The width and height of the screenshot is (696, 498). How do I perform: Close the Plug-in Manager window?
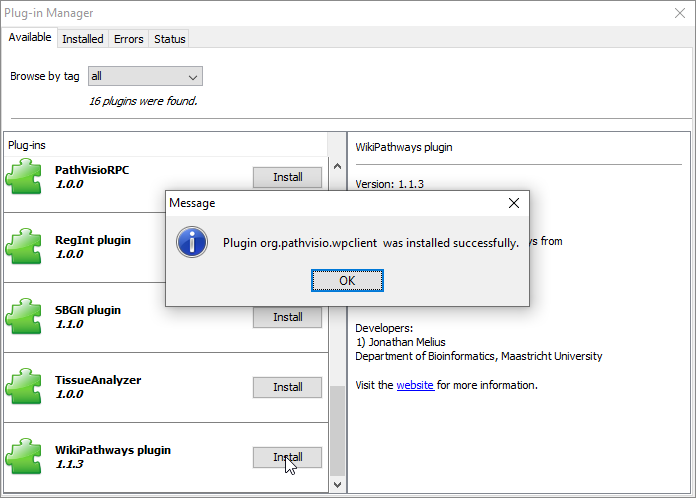pos(680,13)
